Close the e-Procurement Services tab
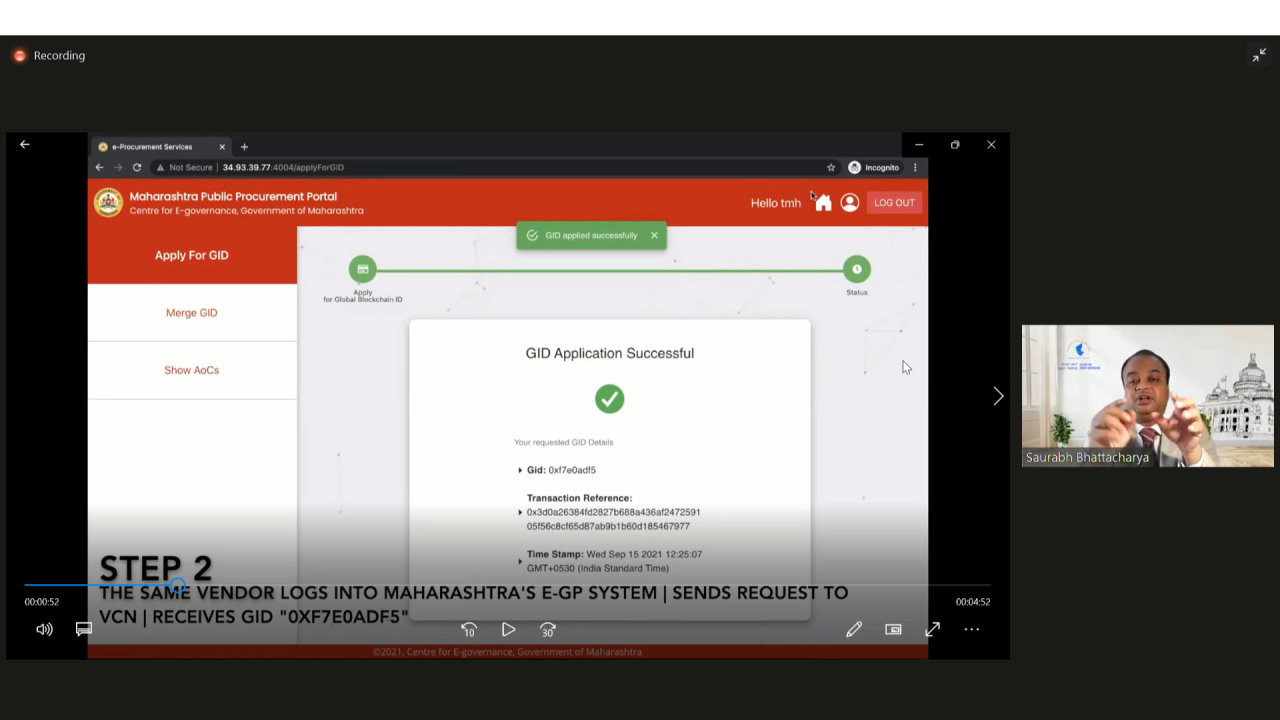The height and width of the screenshot is (720, 1280). tap(222, 147)
